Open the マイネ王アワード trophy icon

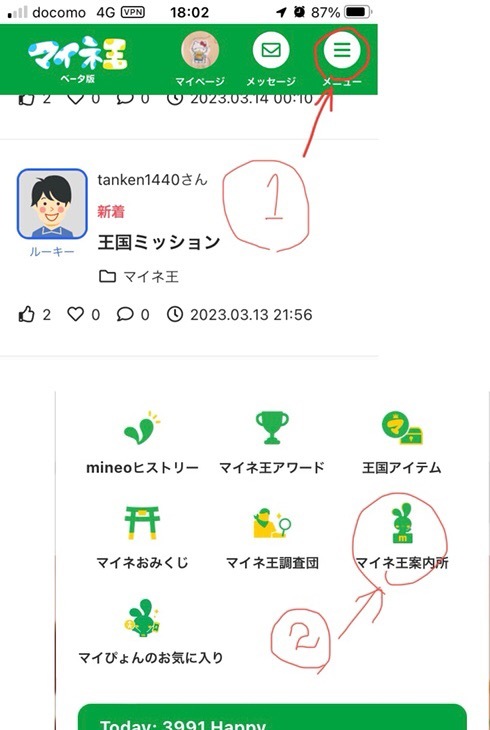click(272, 428)
